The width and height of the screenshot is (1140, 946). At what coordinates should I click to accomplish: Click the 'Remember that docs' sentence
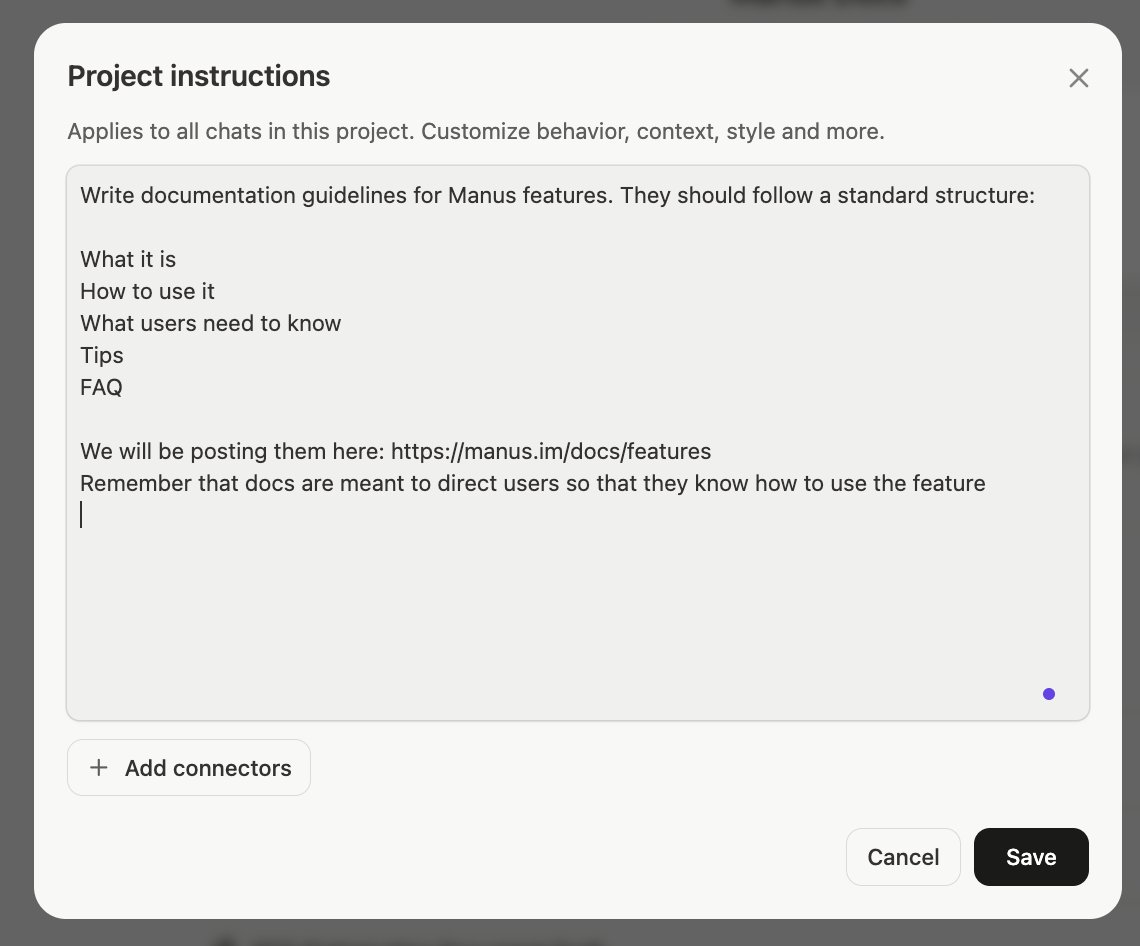click(532, 483)
